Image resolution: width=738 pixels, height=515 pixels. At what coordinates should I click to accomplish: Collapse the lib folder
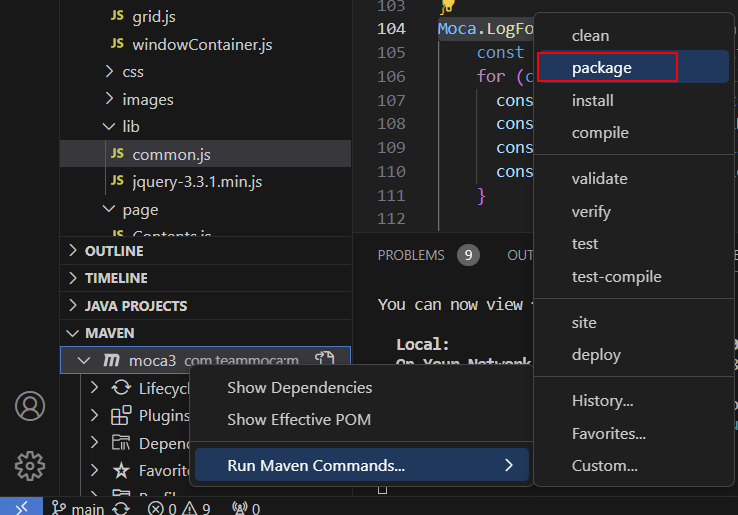coord(109,127)
